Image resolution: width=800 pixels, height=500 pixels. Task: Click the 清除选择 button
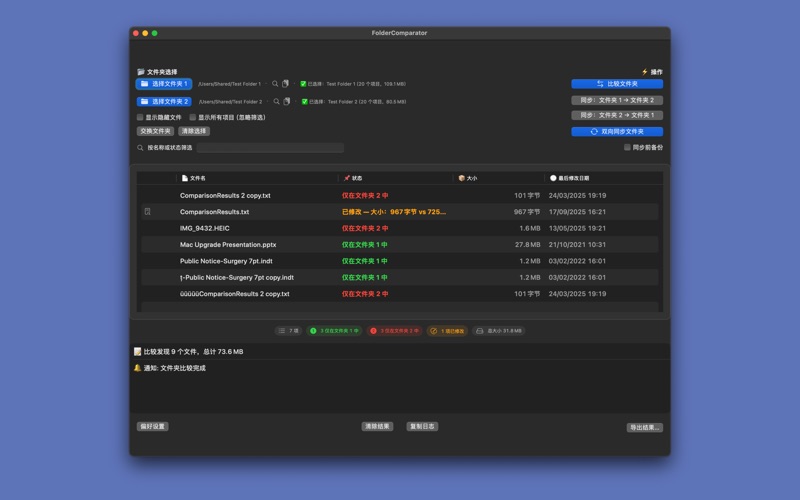(194, 131)
